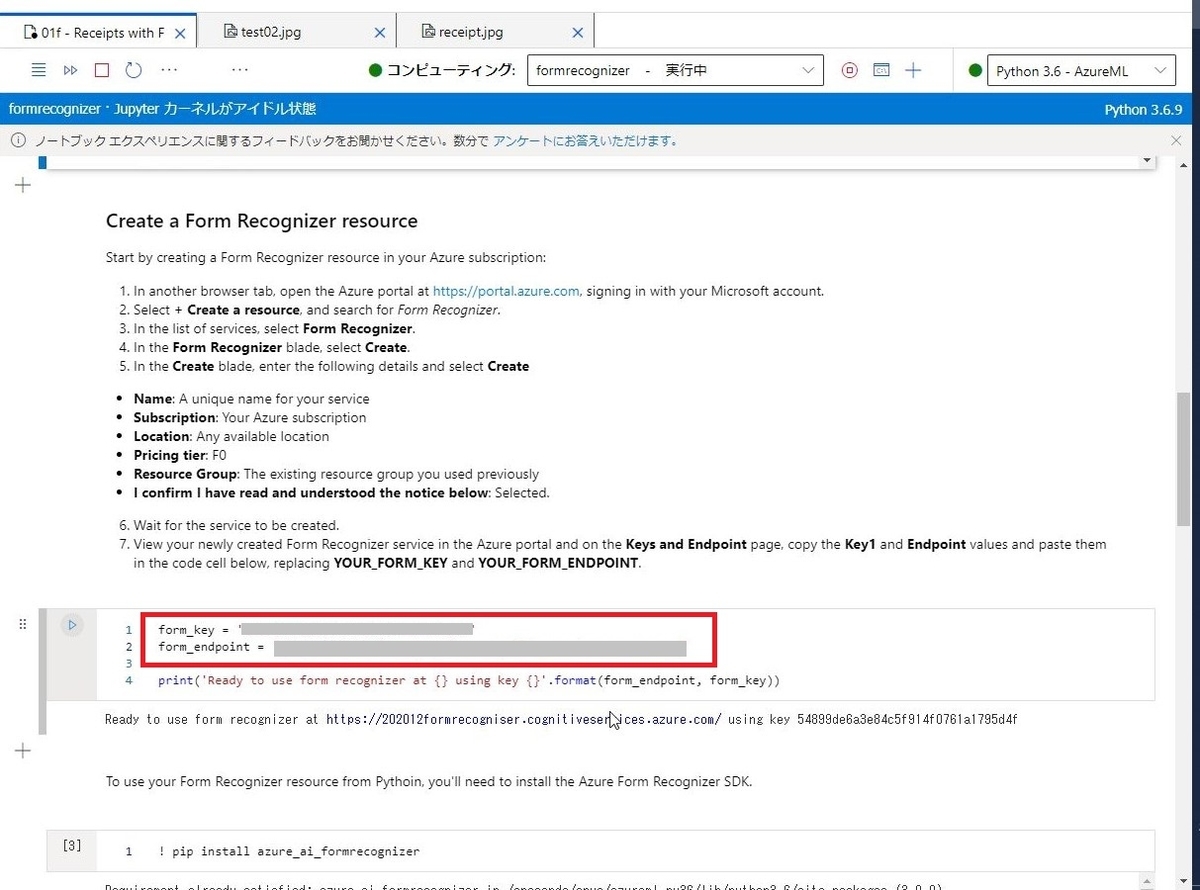The height and width of the screenshot is (890, 1200).
Task: Close the receipt.jpg tab
Action: (577, 32)
